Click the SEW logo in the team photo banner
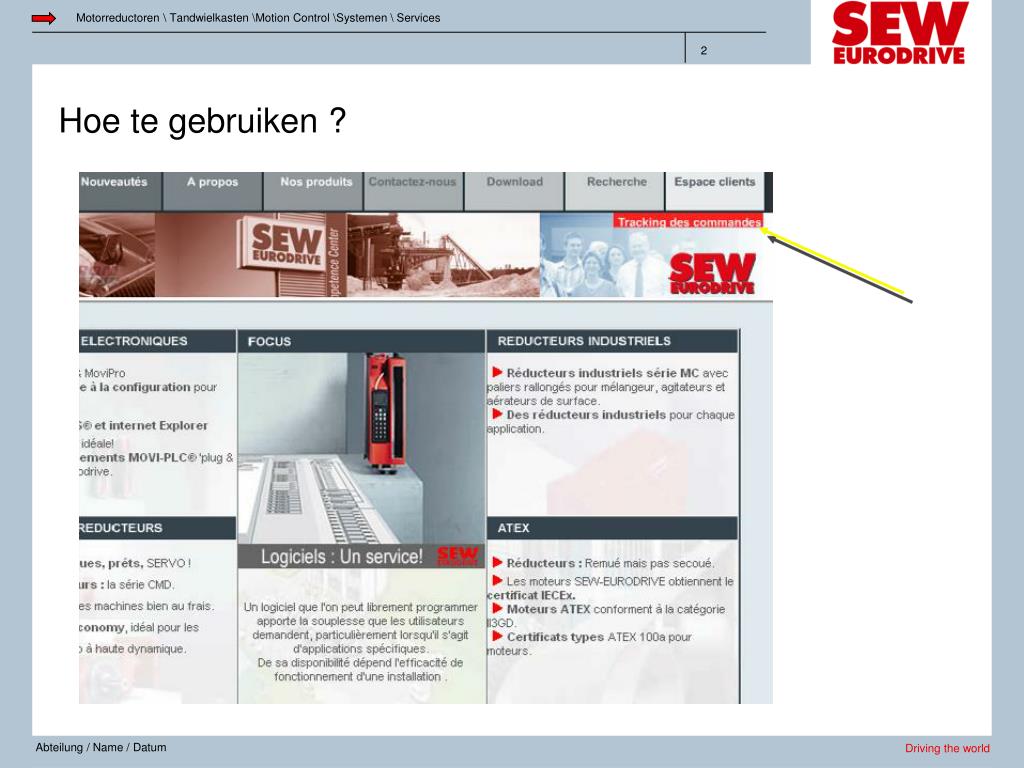Image resolution: width=1024 pixels, height=768 pixels. point(712,274)
